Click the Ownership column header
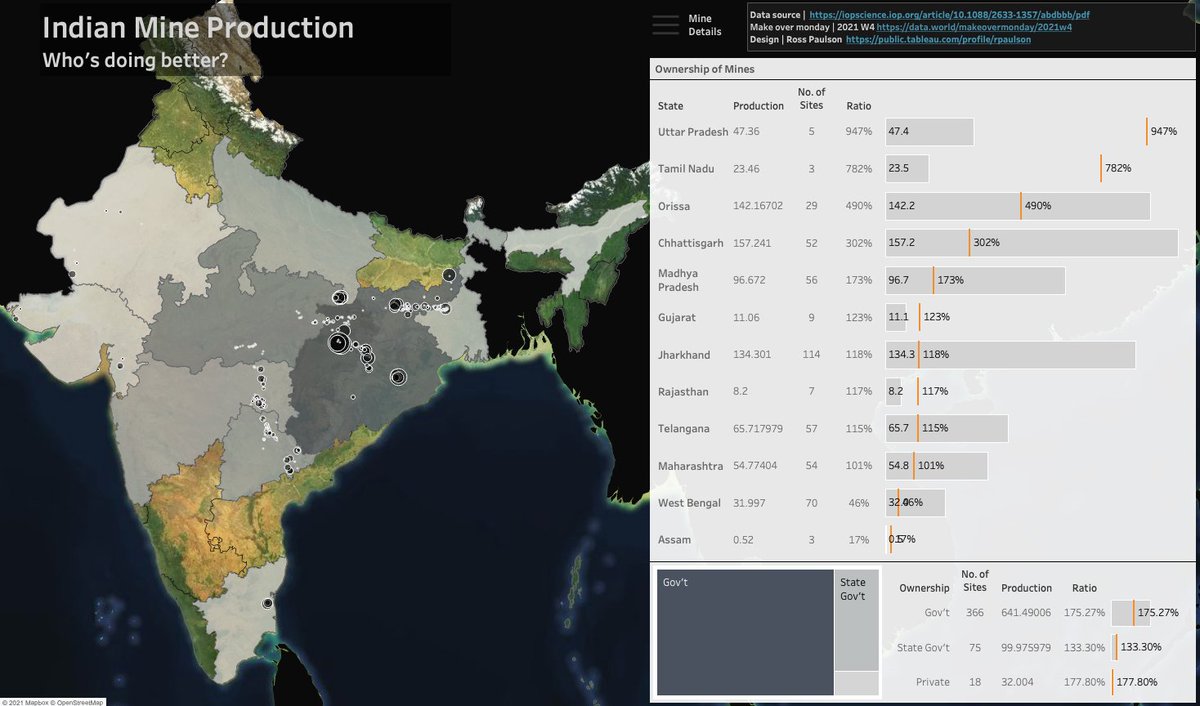This screenshot has width=1200, height=706. (924, 588)
